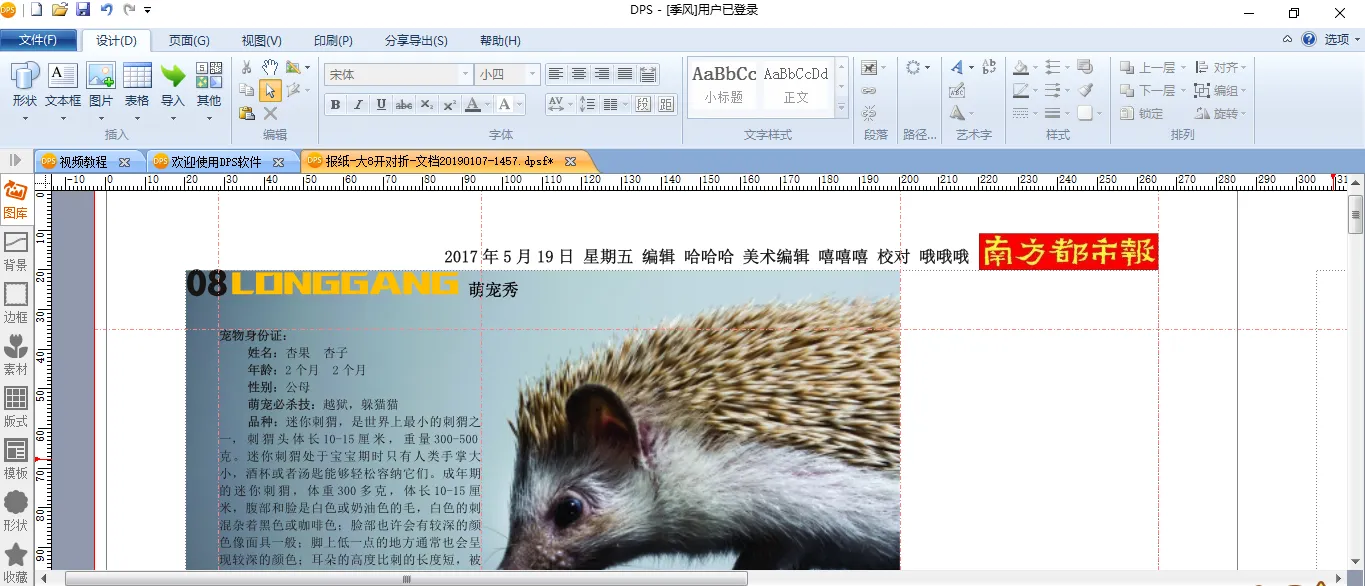Click the 锁定 lock button

(1142, 113)
